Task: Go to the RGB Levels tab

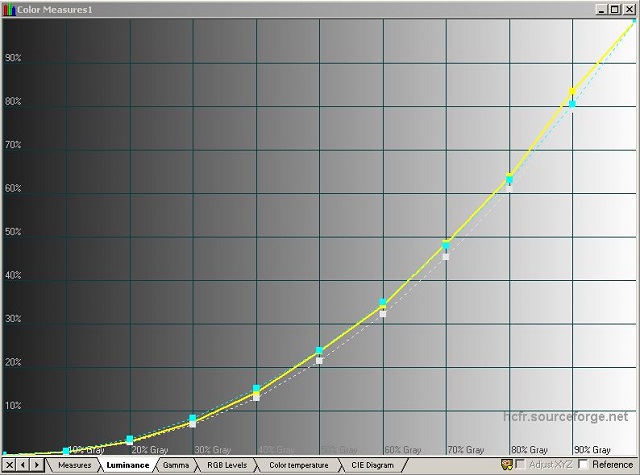Action: (x=227, y=465)
